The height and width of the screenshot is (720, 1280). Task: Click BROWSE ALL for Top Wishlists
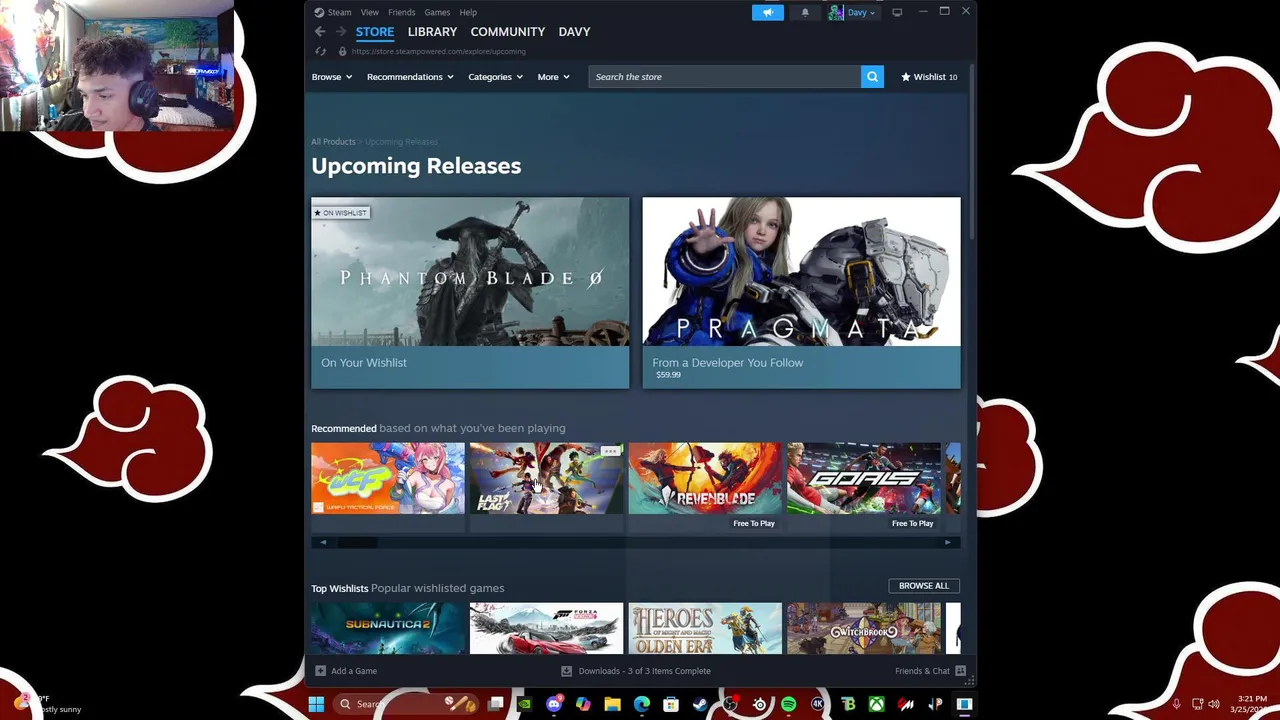pos(923,586)
